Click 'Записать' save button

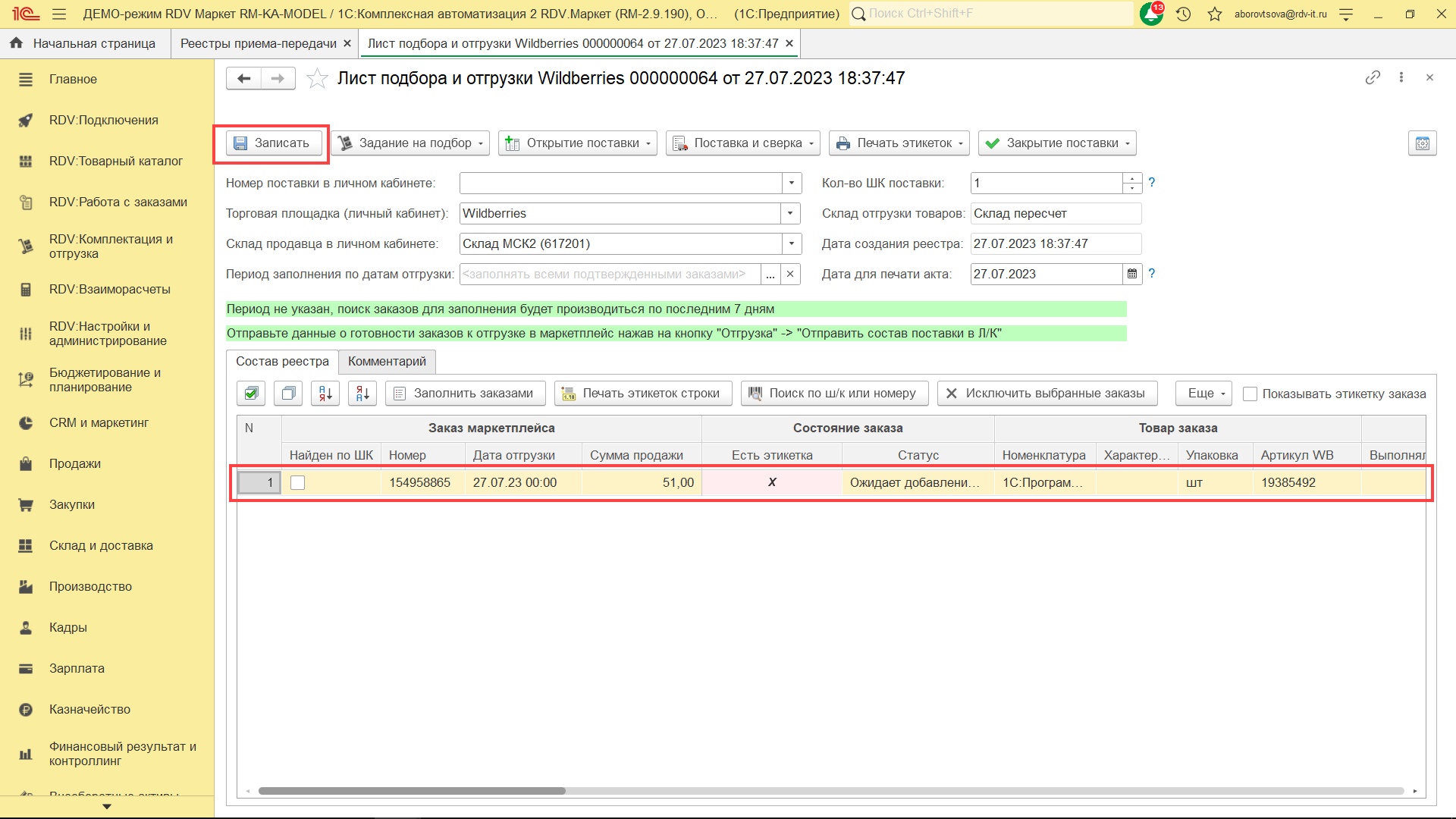pos(273,143)
